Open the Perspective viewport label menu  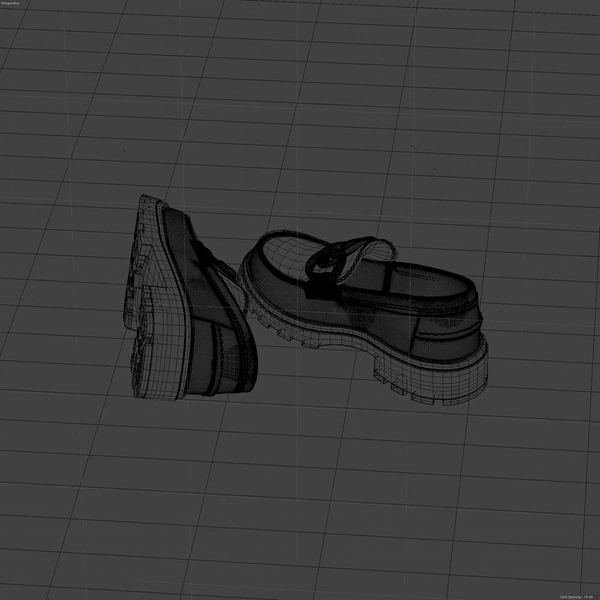(x=10, y=3)
